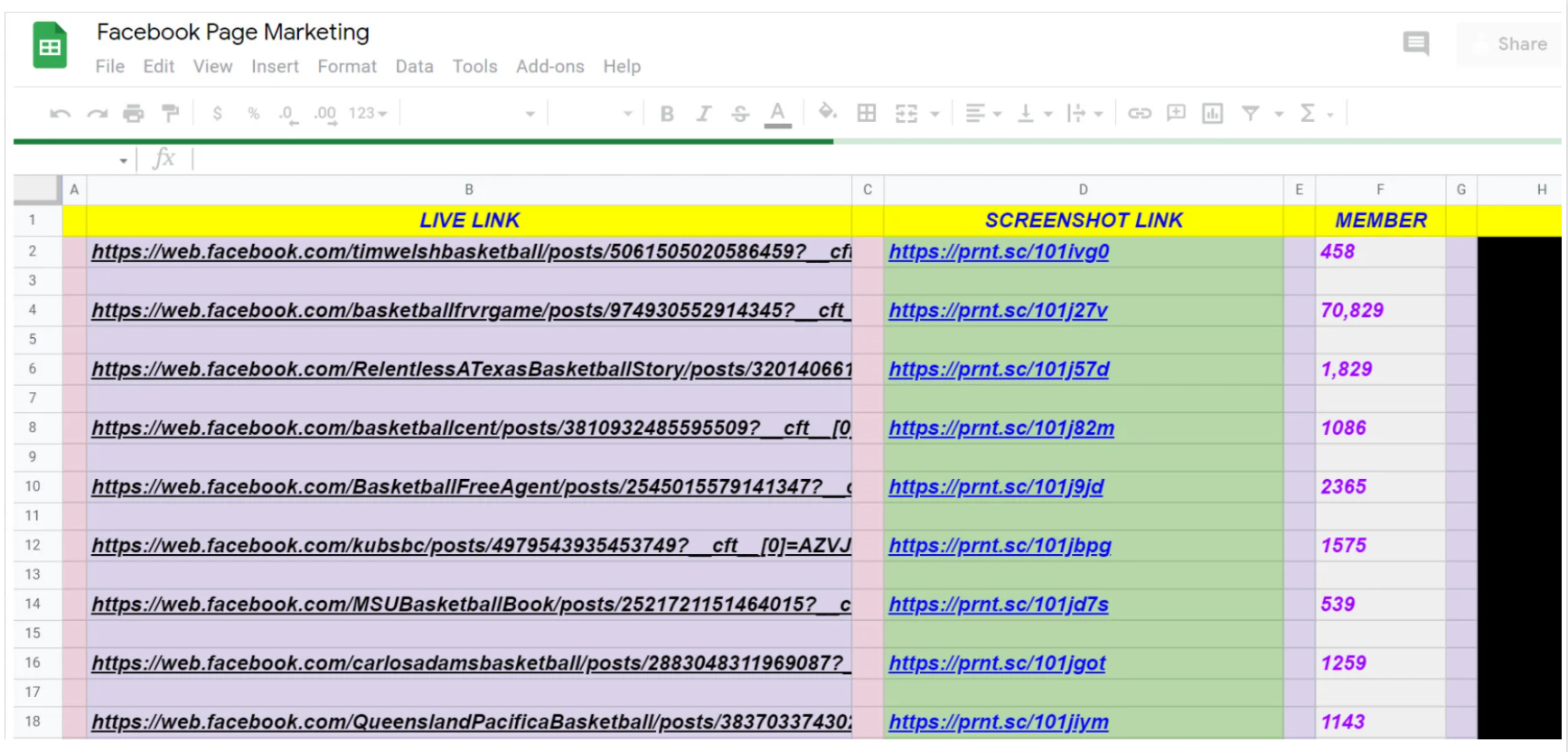Open the prnt.sc/101ivg0 screenshot link
The image size is (1568, 752).
pyautogui.click(x=998, y=252)
